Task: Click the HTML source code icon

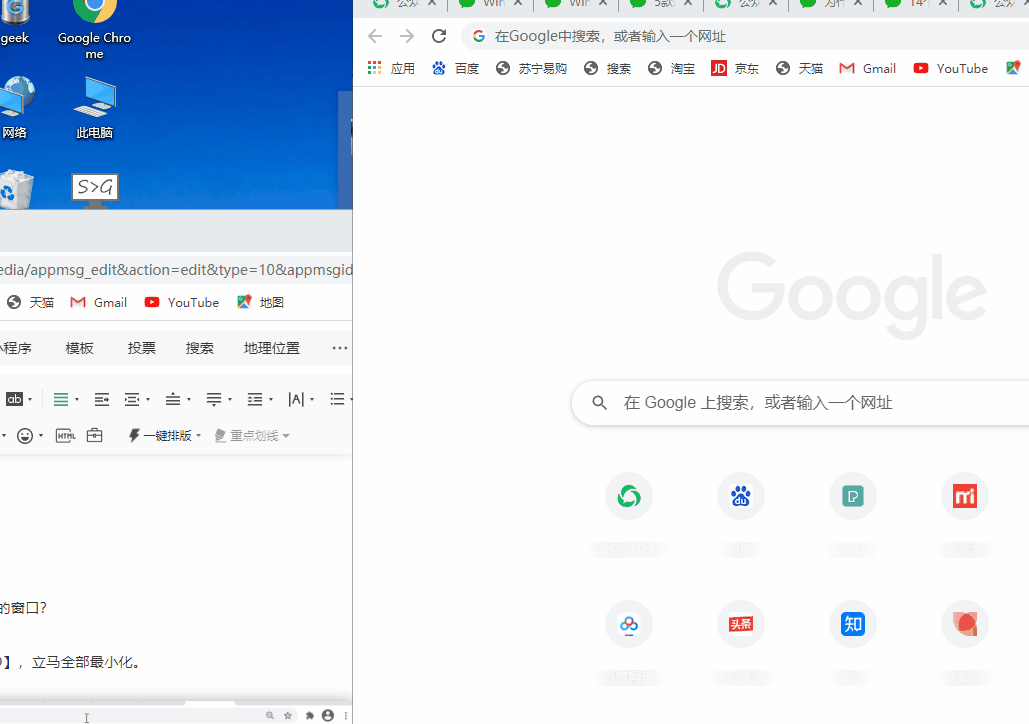Action: point(65,435)
